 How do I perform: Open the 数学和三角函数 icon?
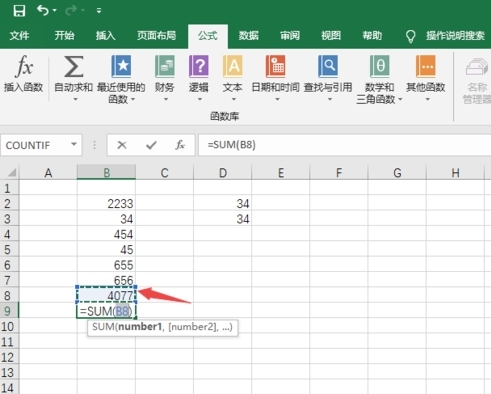[x=379, y=66]
